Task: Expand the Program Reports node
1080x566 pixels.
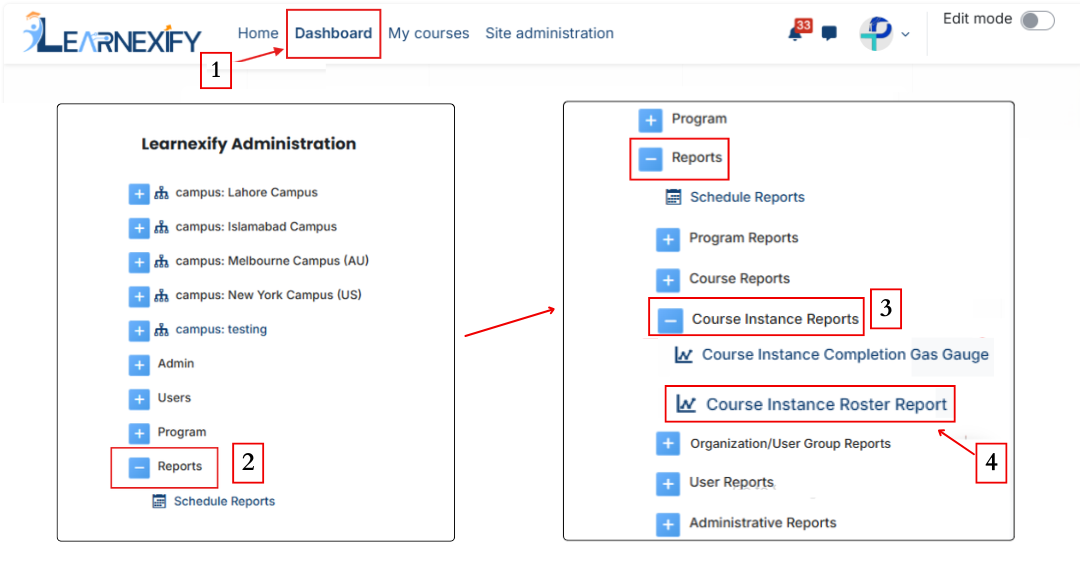Action: point(667,240)
